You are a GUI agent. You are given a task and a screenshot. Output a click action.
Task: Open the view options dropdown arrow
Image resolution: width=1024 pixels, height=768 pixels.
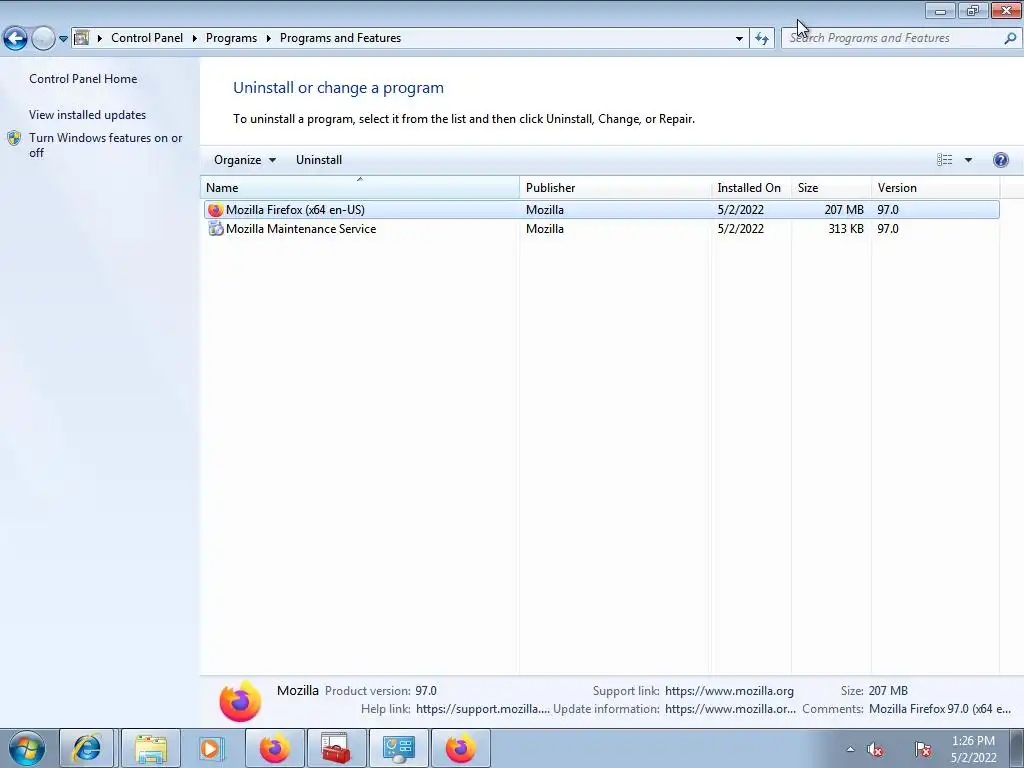click(968, 160)
